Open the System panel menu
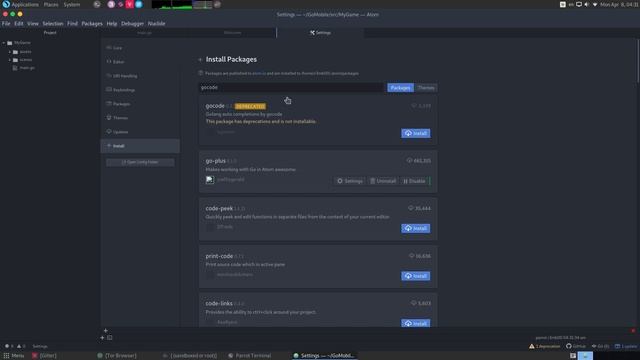The height and width of the screenshot is (360, 640). (x=72, y=4)
